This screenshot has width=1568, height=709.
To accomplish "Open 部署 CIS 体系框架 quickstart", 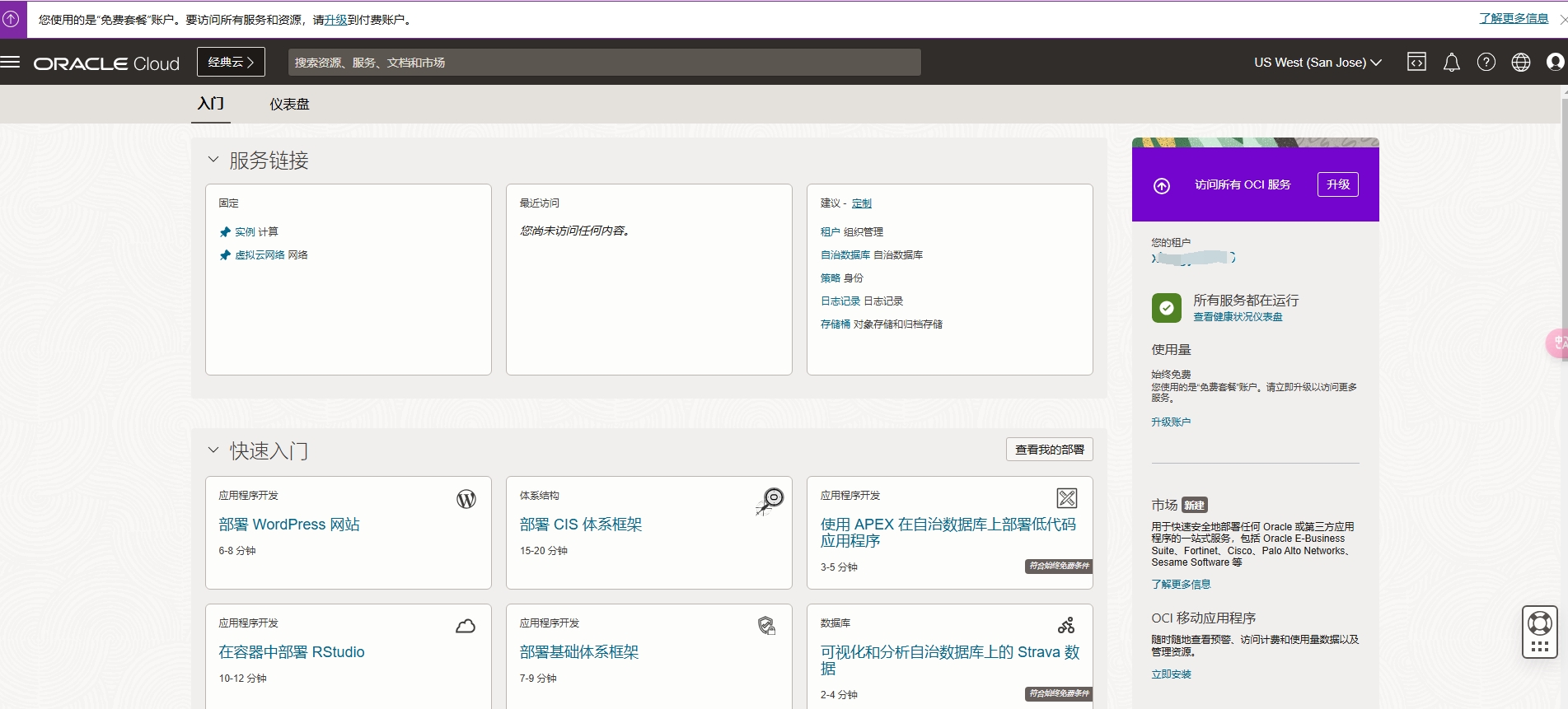I will pos(581,525).
